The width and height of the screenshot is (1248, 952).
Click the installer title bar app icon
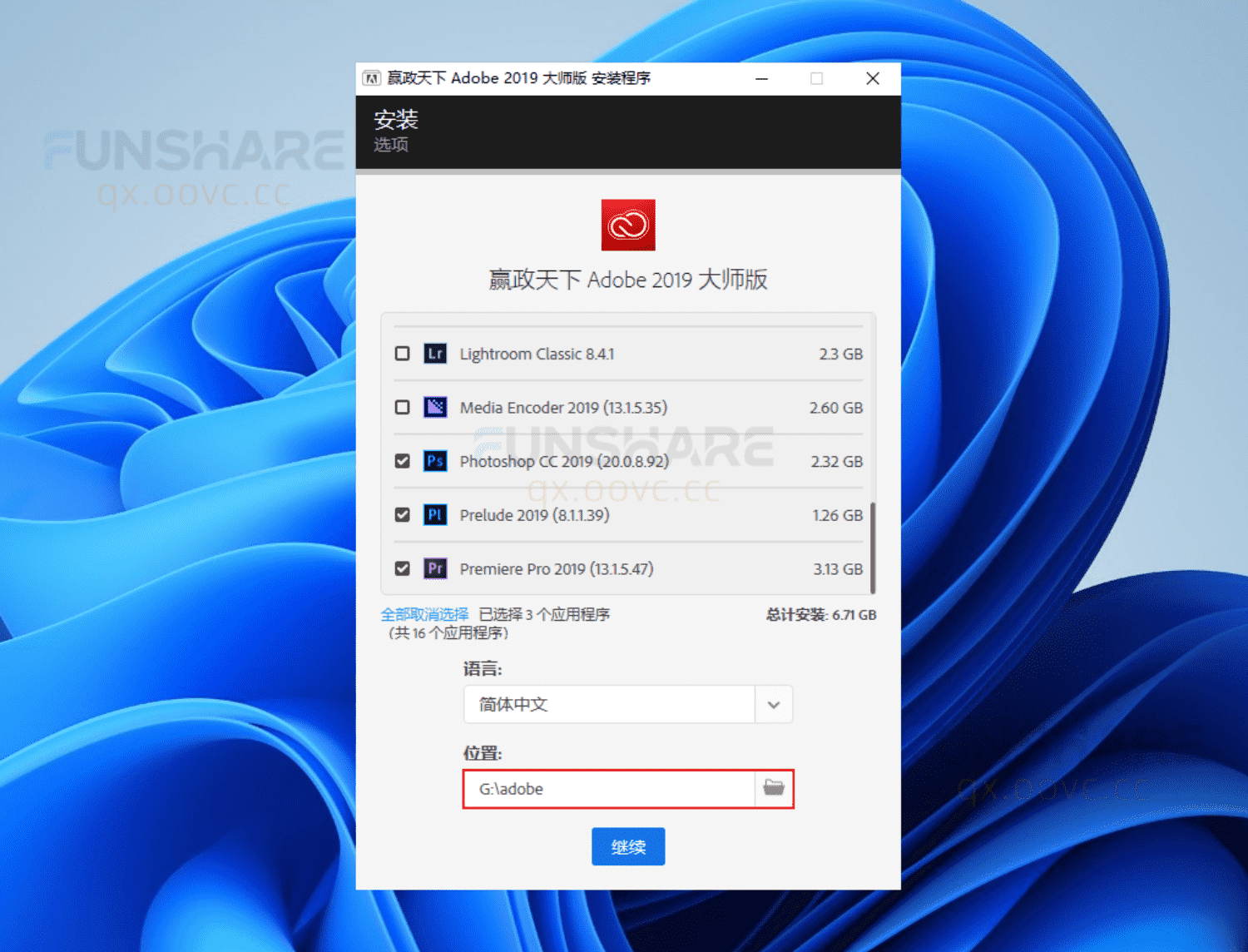pyautogui.click(x=372, y=78)
